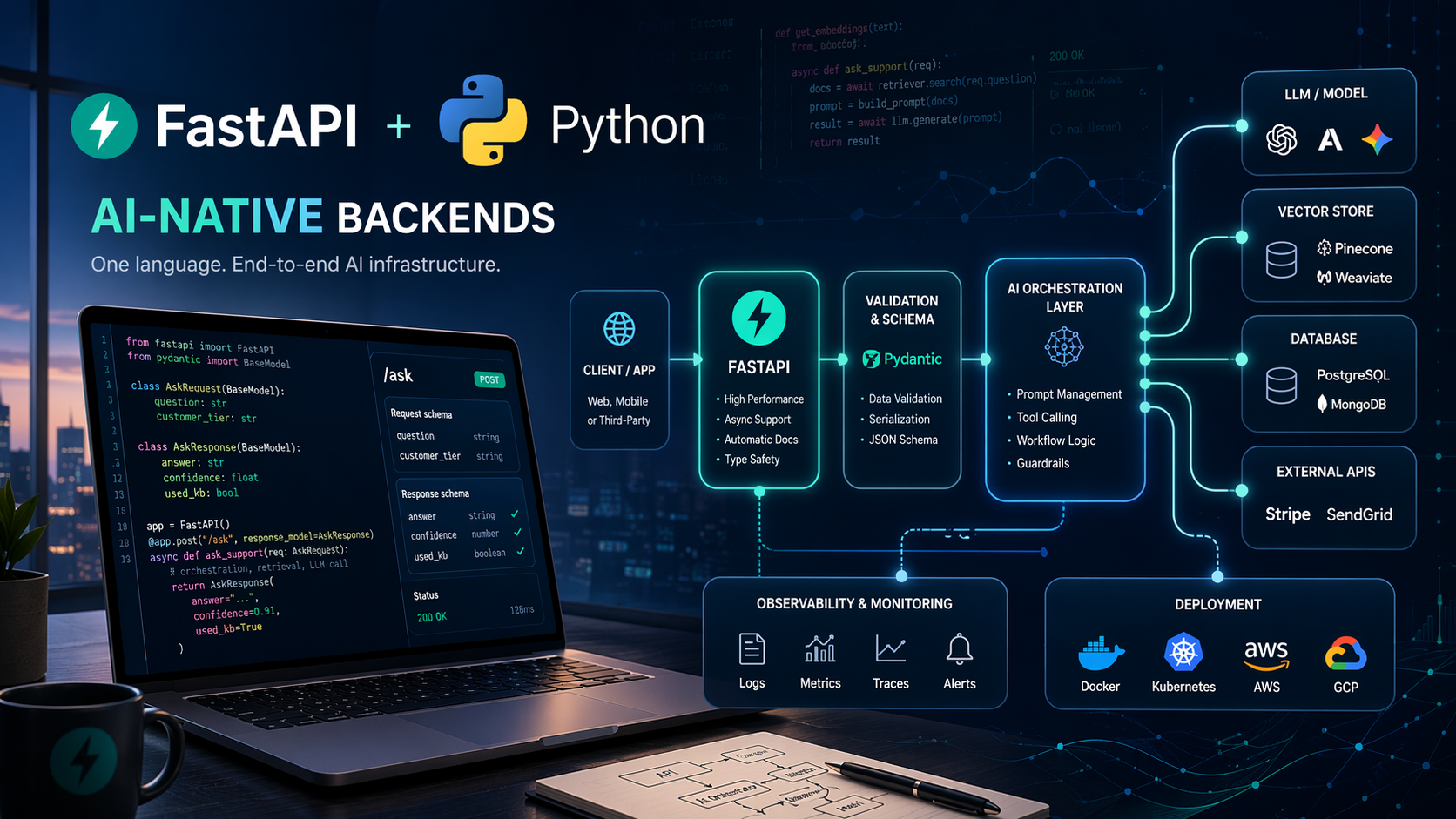Click the answer field checkmark in Response schema

click(x=515, y=514)
